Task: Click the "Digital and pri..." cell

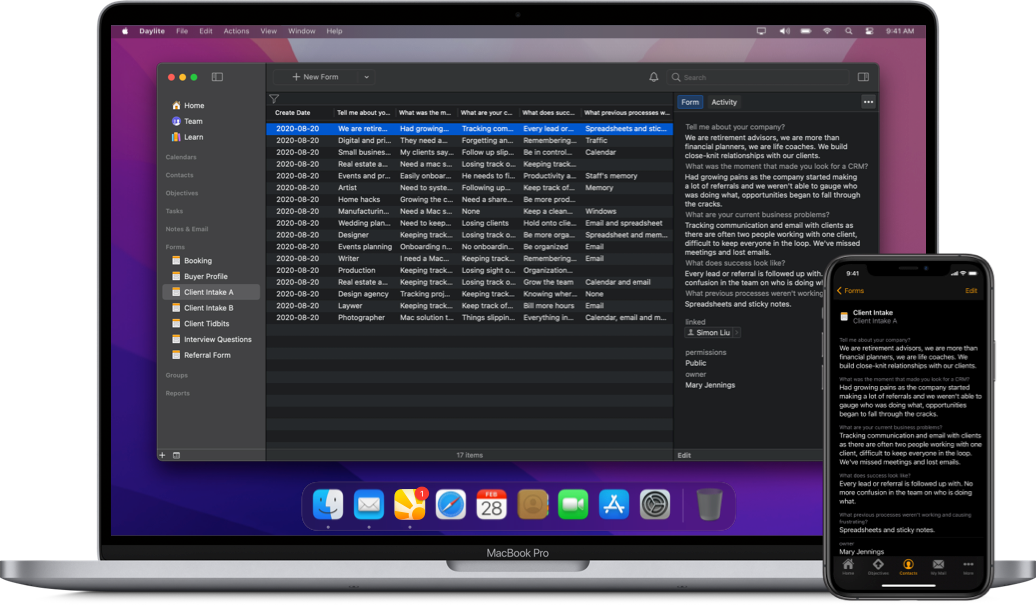Action: (x=364, y=141)
